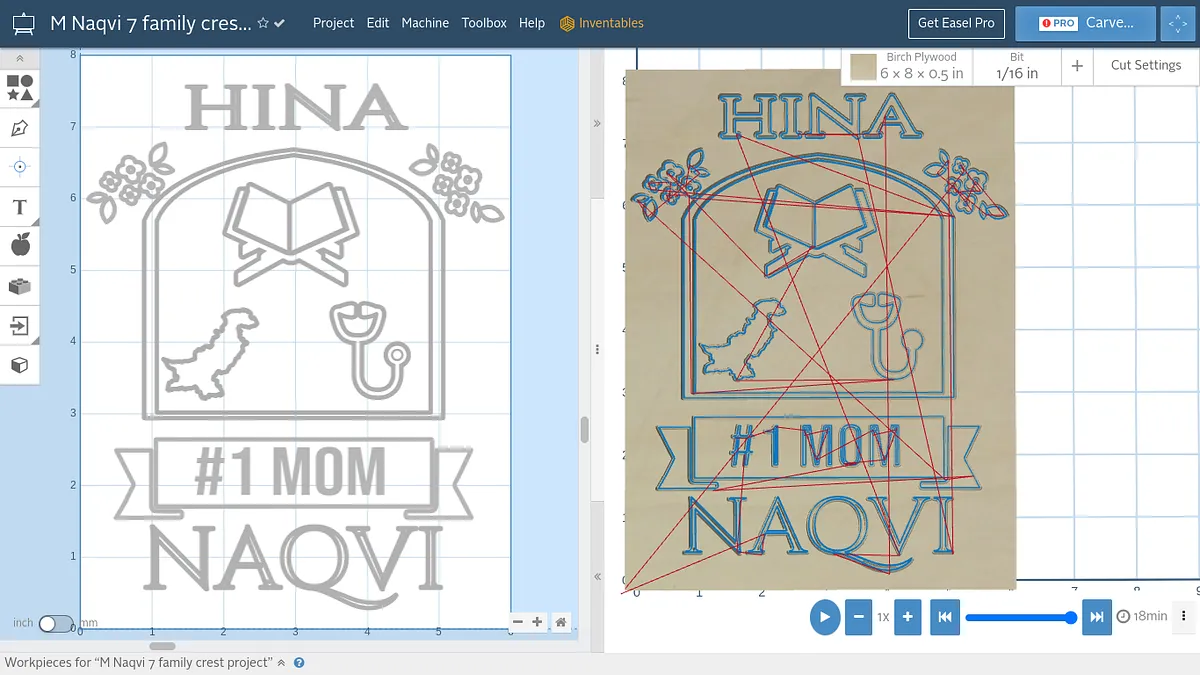Zoom in the design canvas

click(x=537, y=622)
